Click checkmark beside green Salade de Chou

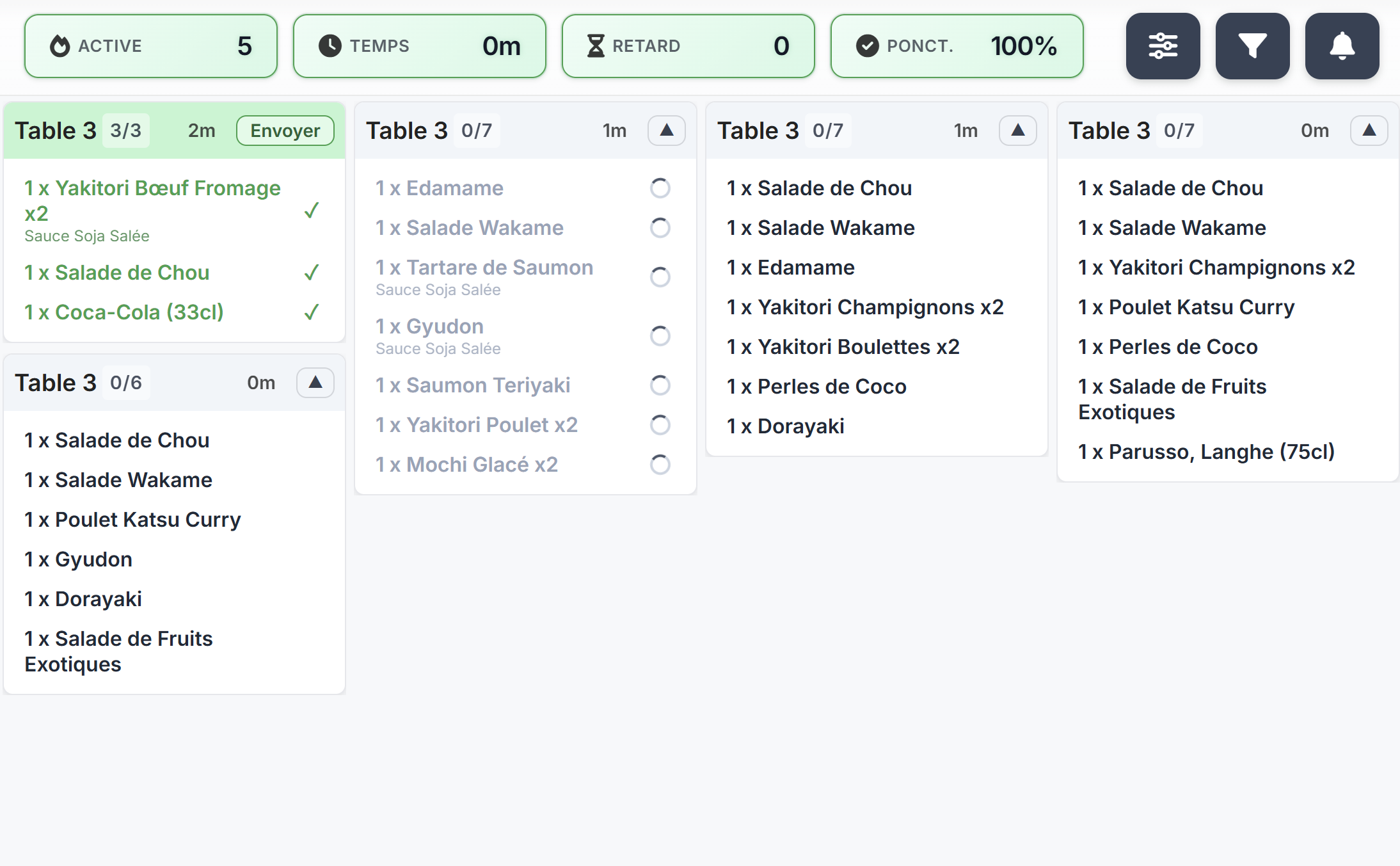312,272
